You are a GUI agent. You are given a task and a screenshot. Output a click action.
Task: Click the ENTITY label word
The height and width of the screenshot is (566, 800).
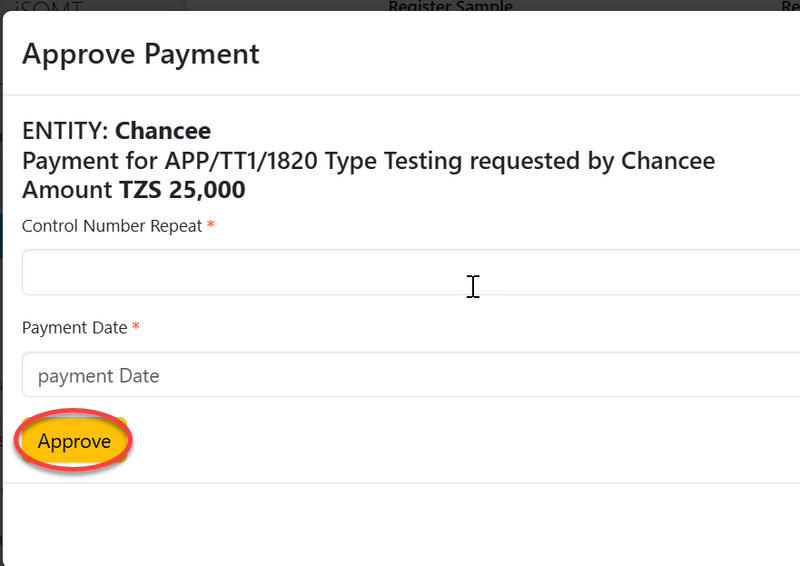pyautogui.click(x=63, y=131)
